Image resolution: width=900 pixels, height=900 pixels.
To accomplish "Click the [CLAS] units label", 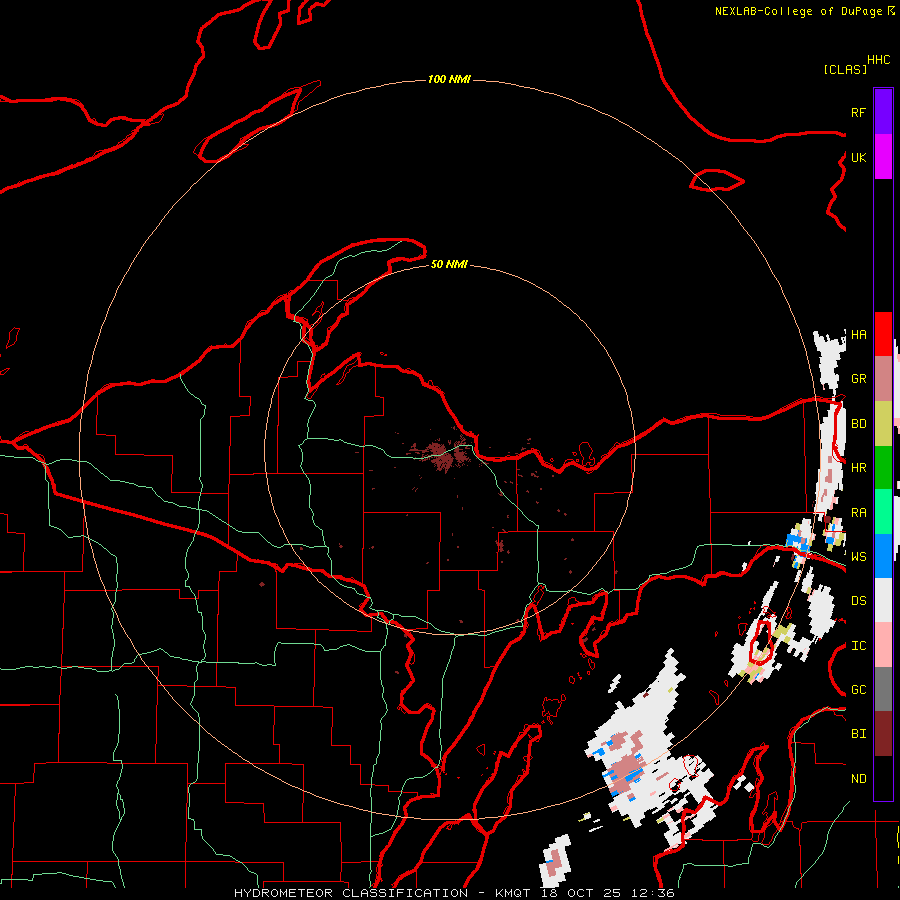I will [845, 69].
